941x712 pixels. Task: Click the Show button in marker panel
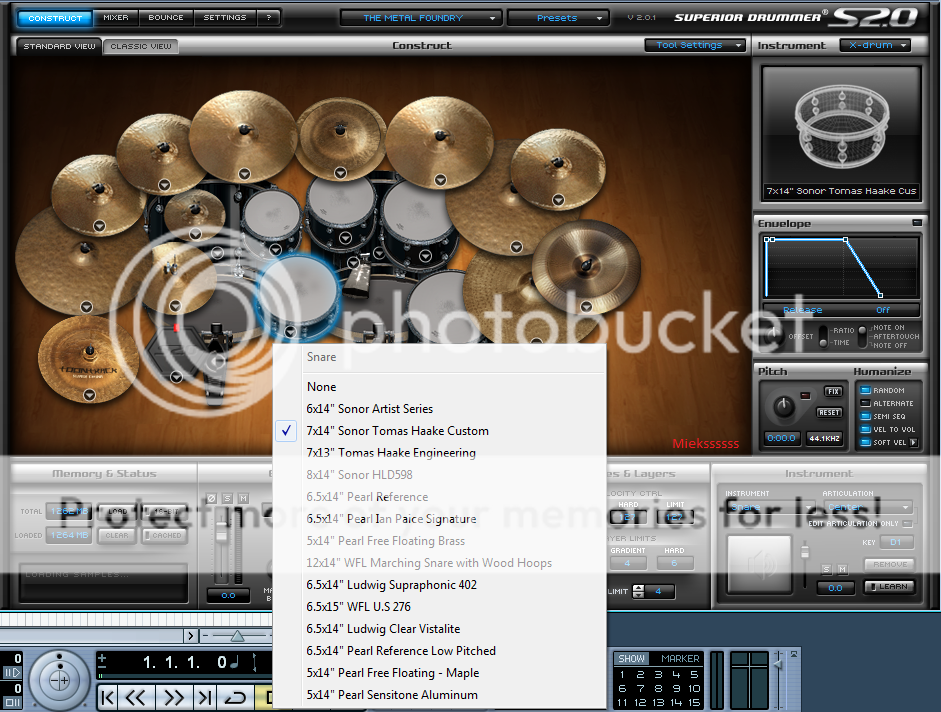(x=631, y=659)
